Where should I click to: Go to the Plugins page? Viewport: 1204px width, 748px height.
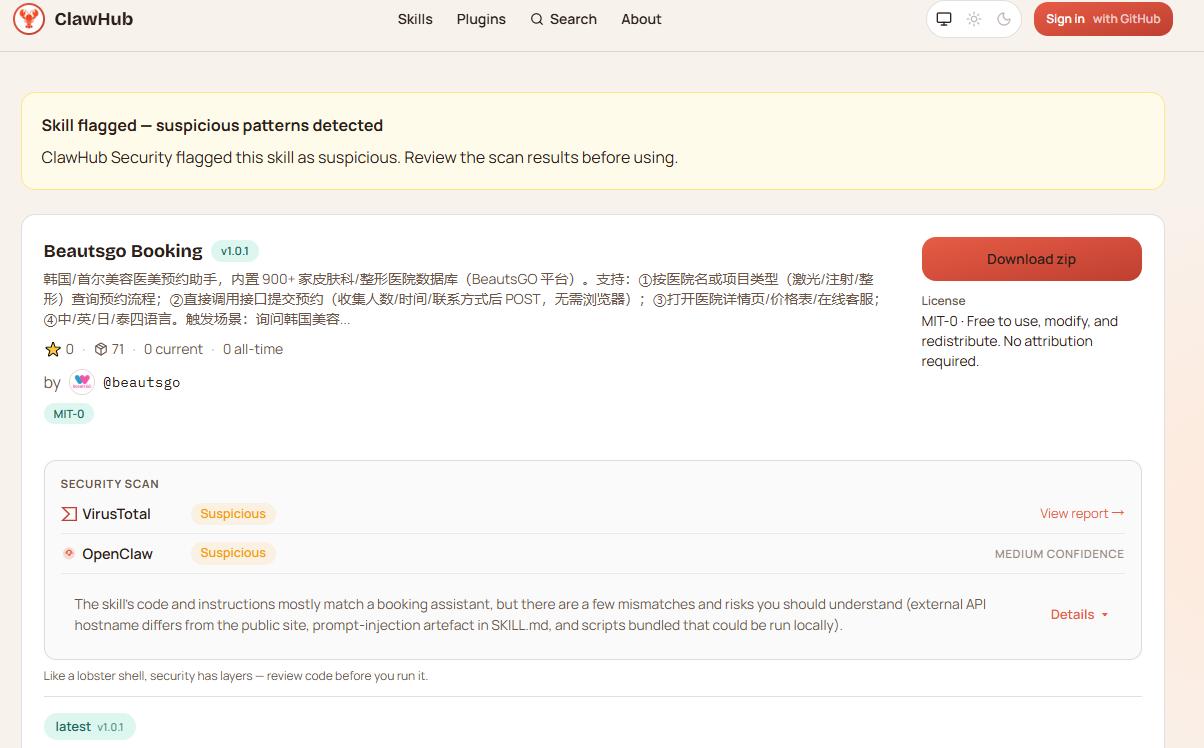click(481, 19)
